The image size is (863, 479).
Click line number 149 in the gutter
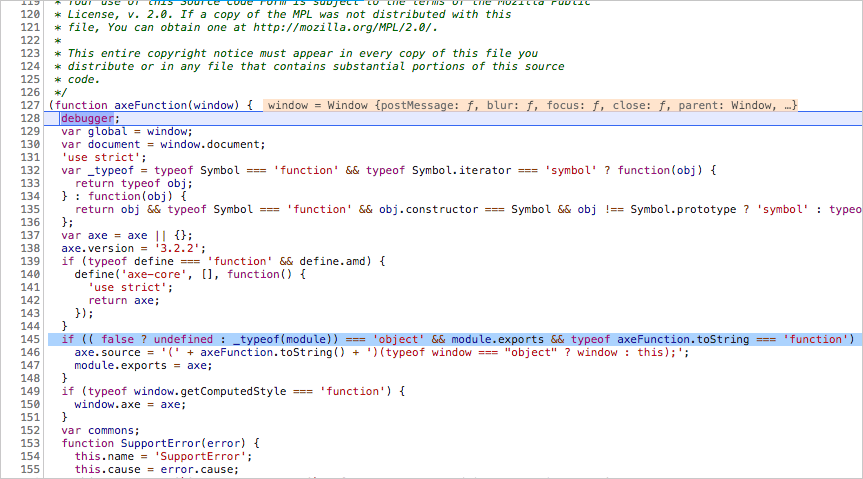coord(30,391)
